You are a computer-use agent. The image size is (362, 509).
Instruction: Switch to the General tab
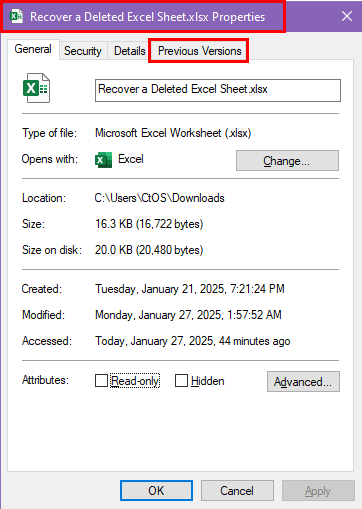click(33, 49)
